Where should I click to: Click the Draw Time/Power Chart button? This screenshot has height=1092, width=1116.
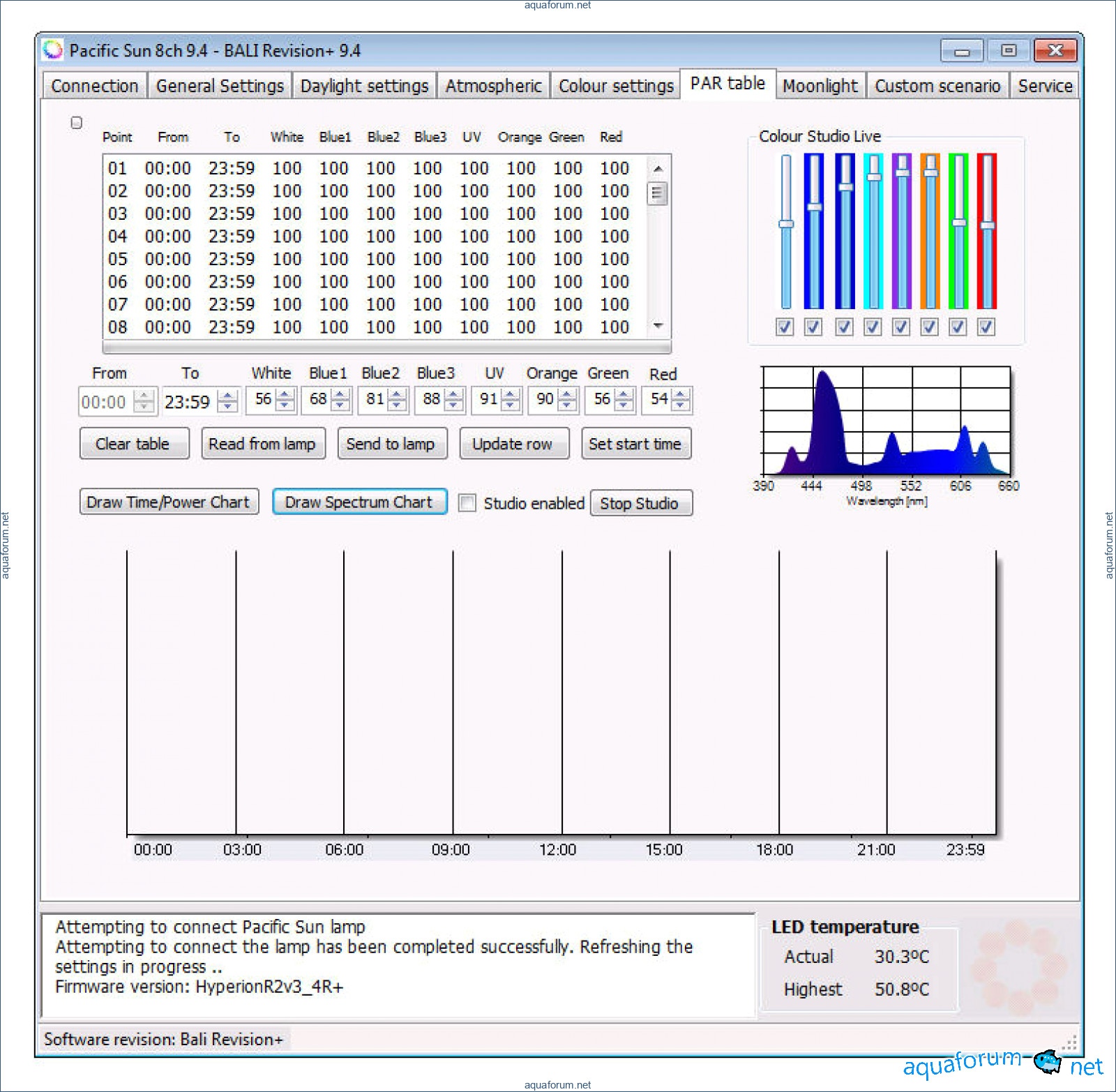168,502
